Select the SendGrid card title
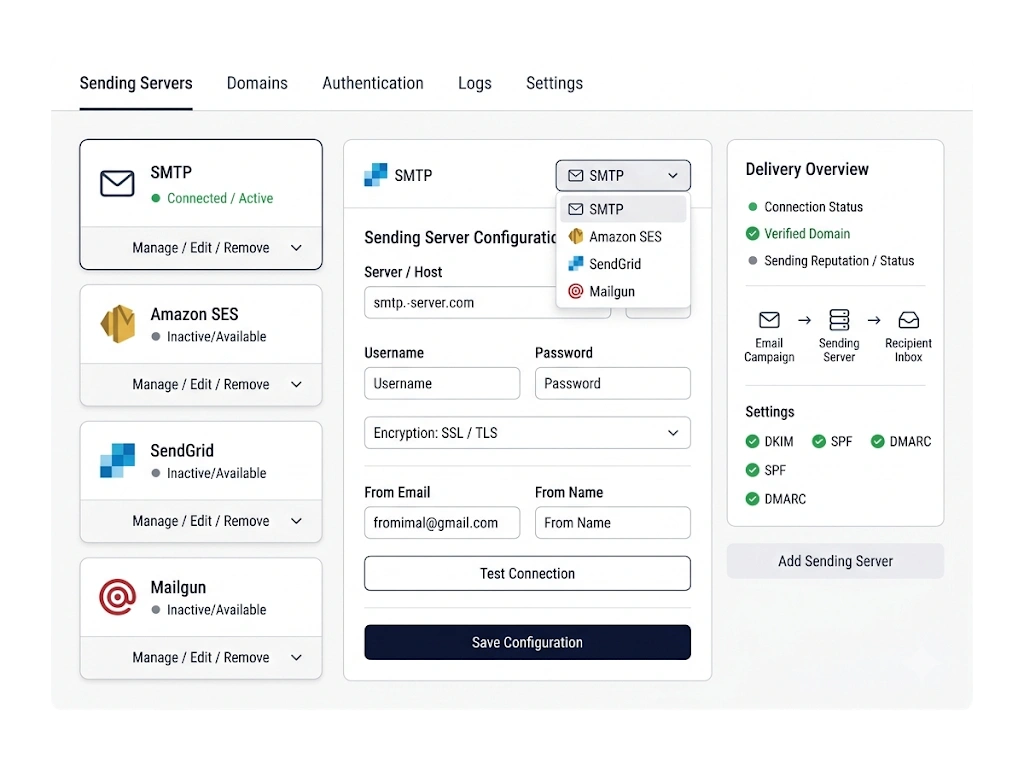The height and width of the screenshot is (765, 1024). (x=182, y=451)
